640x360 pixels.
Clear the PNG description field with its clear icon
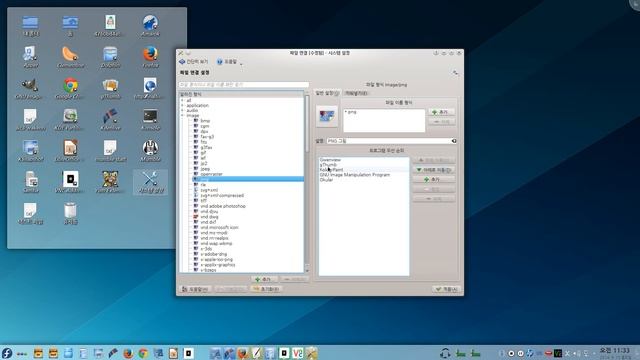click(454, 141)
